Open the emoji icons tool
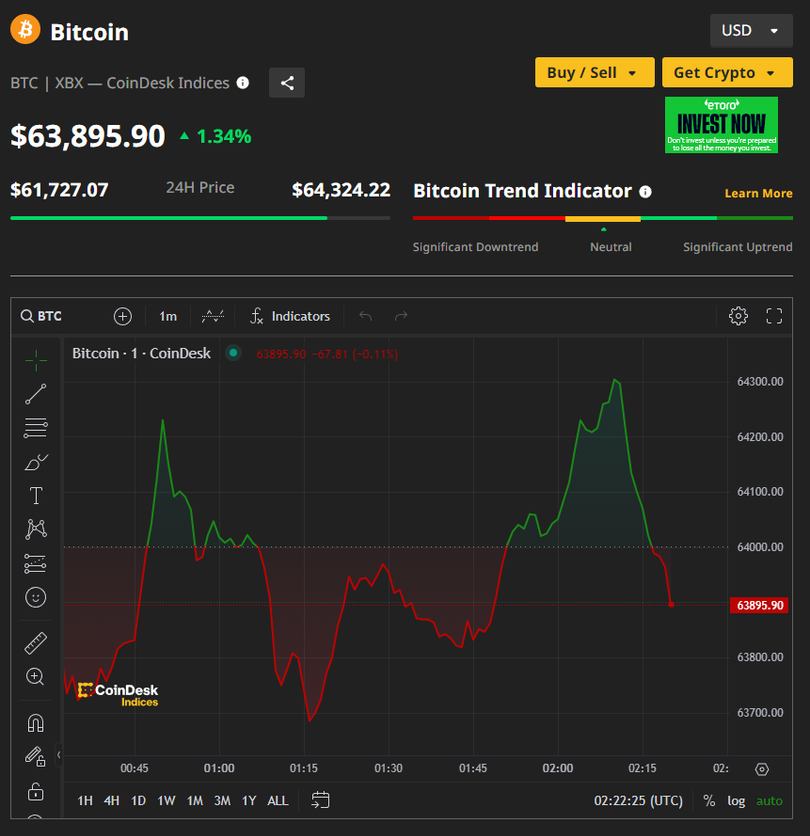Viewport: 810px width, 836px height. [x=36, y=598]
